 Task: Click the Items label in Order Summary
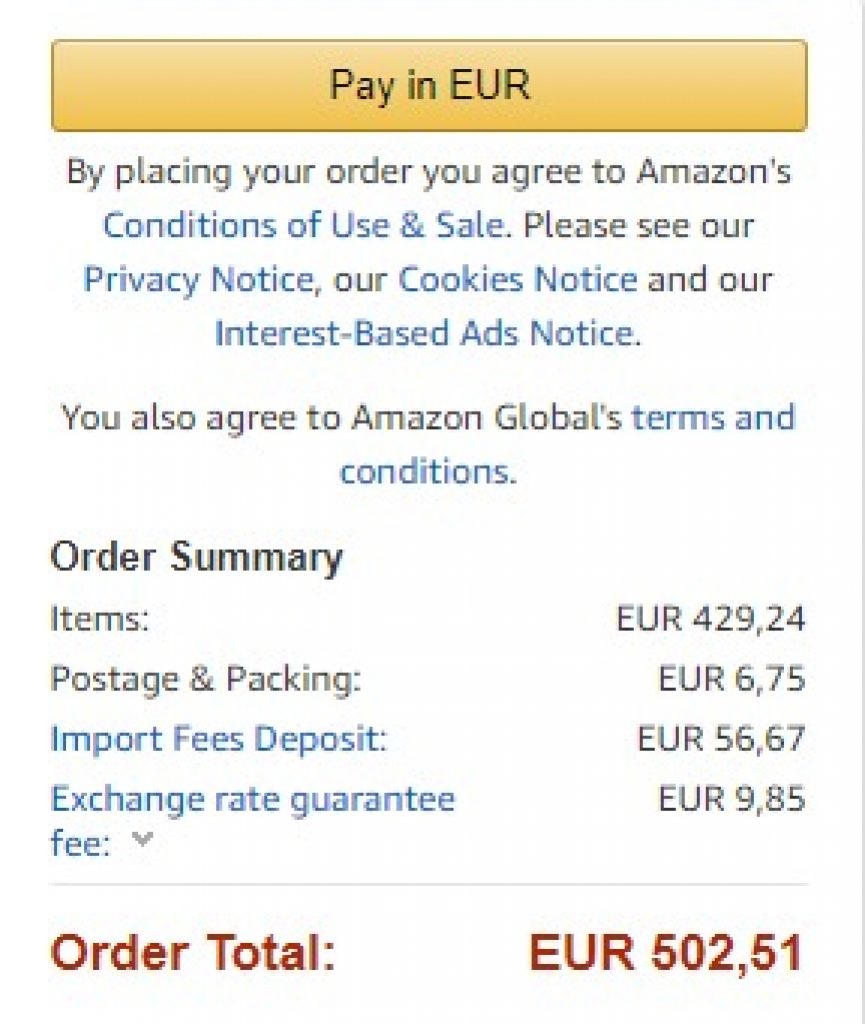pyautogui.click(x=99, y=620)
